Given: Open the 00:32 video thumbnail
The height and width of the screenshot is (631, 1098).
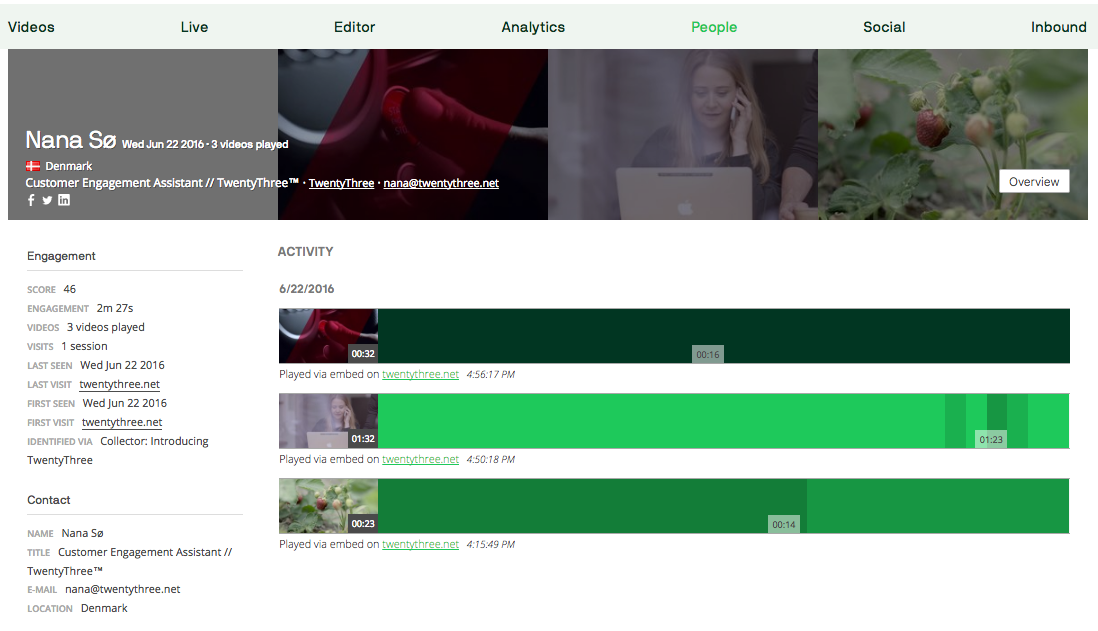Looking at the screenshot, I should click(x=328, y=335).
